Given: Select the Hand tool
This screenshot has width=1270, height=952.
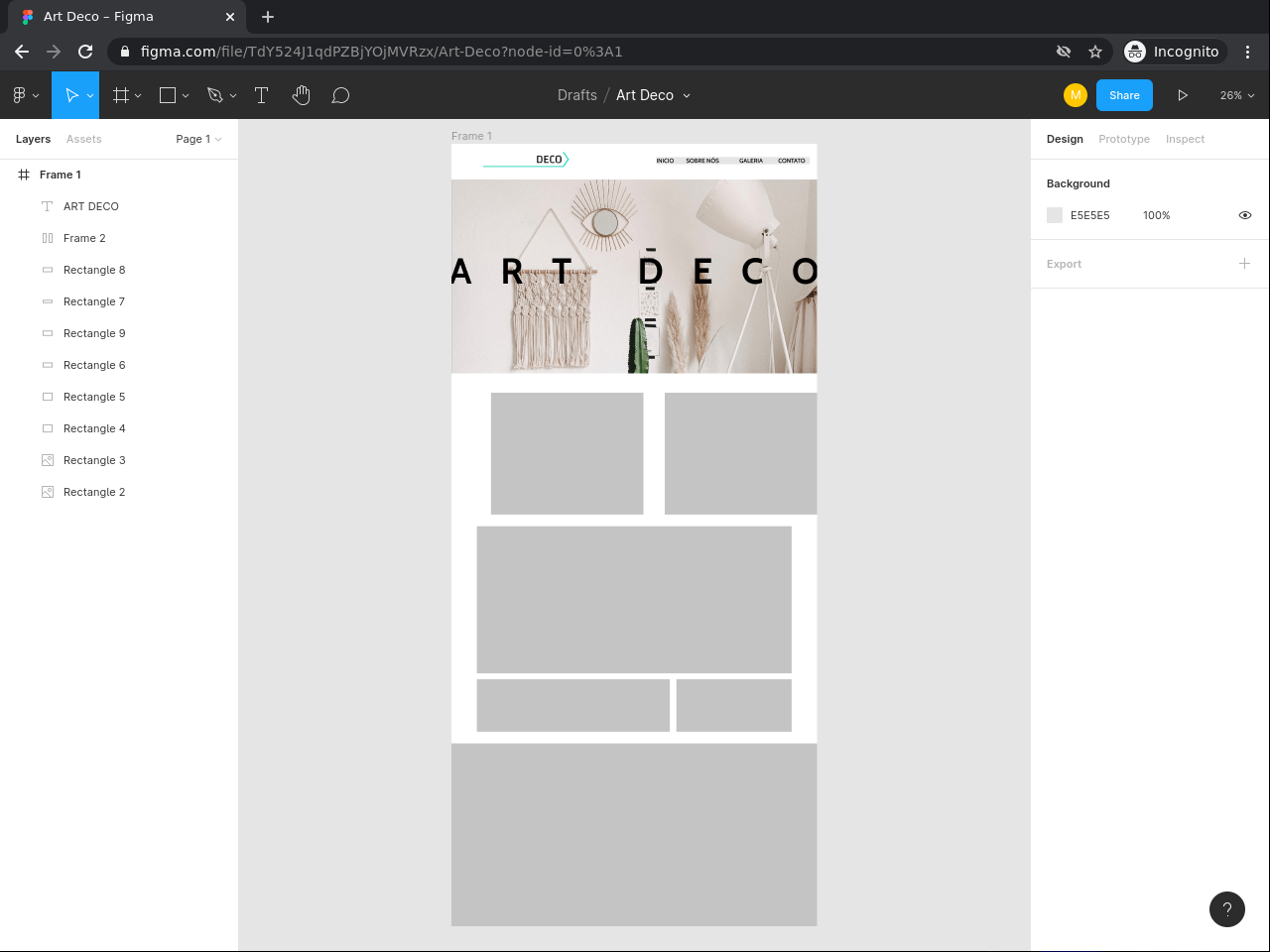Looking at the screenshot, I should click(302, 95).
